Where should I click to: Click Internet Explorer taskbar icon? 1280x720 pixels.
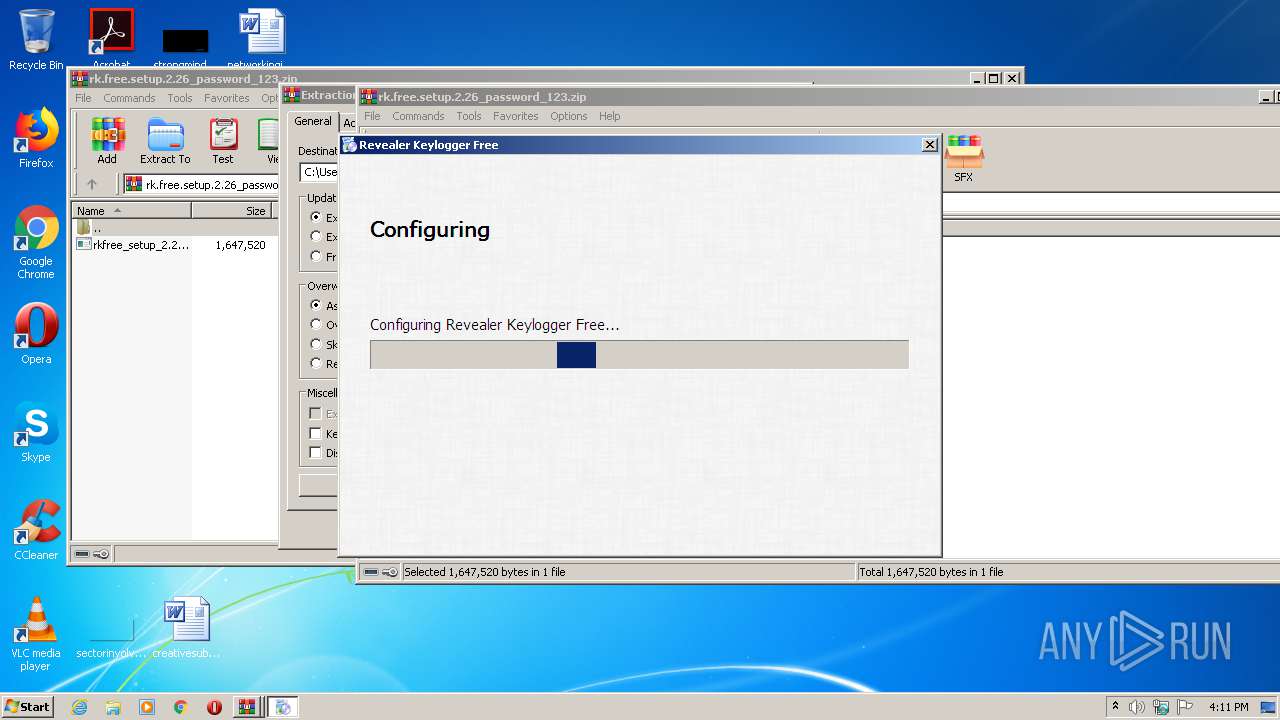79,707
